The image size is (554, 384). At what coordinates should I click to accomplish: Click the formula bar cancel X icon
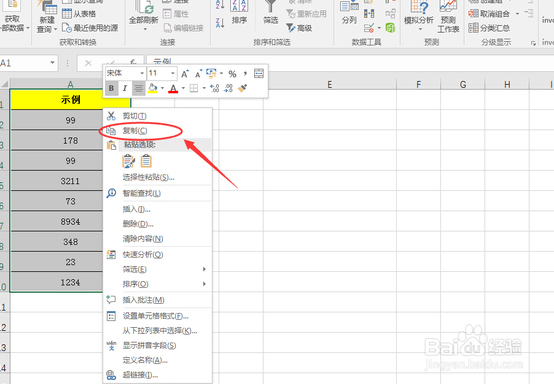[88, 63]
